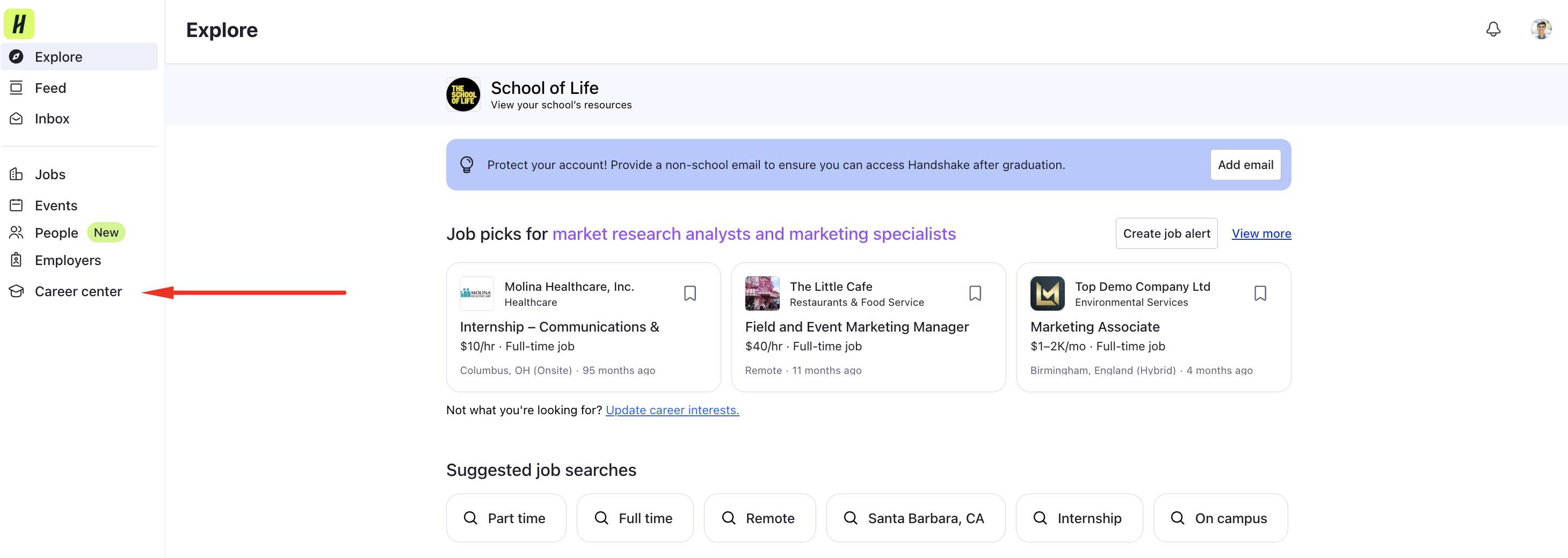Open the Explore menu item

(79, 56)
